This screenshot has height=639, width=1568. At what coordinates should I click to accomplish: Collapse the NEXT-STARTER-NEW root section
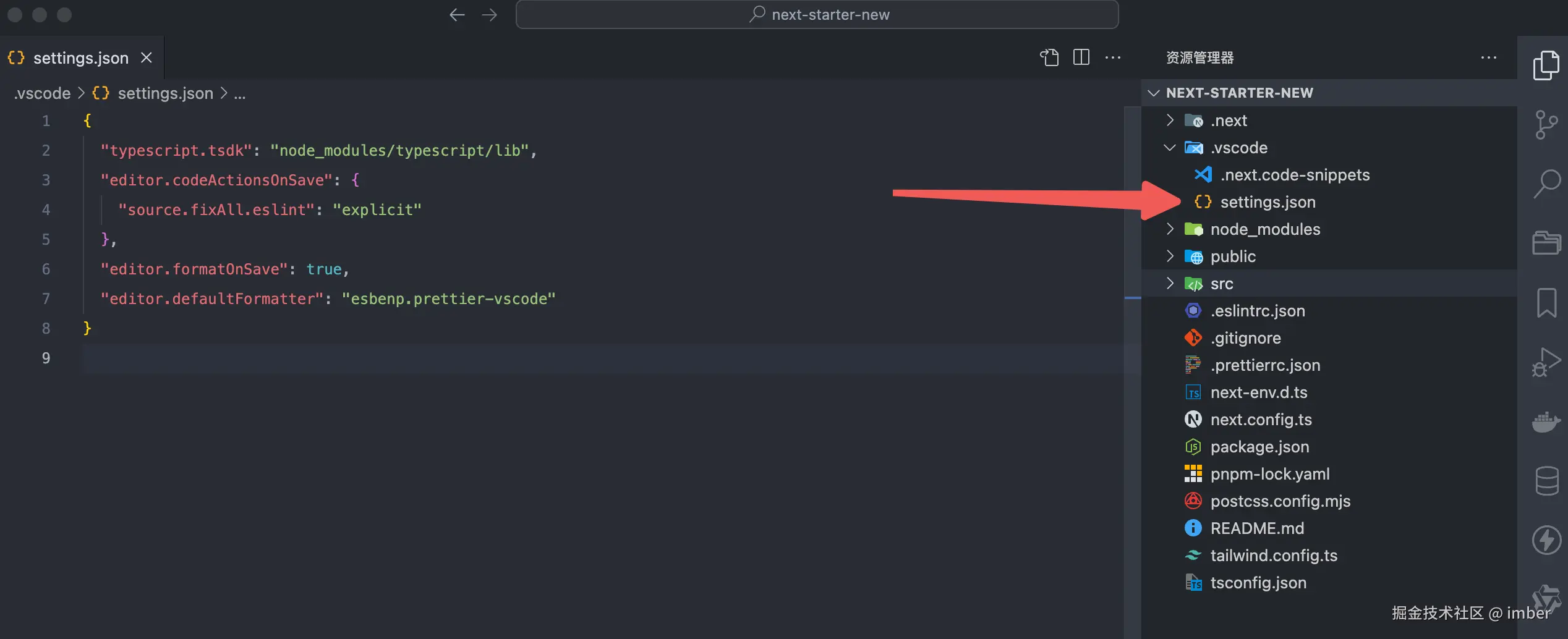pos(1154,93)
